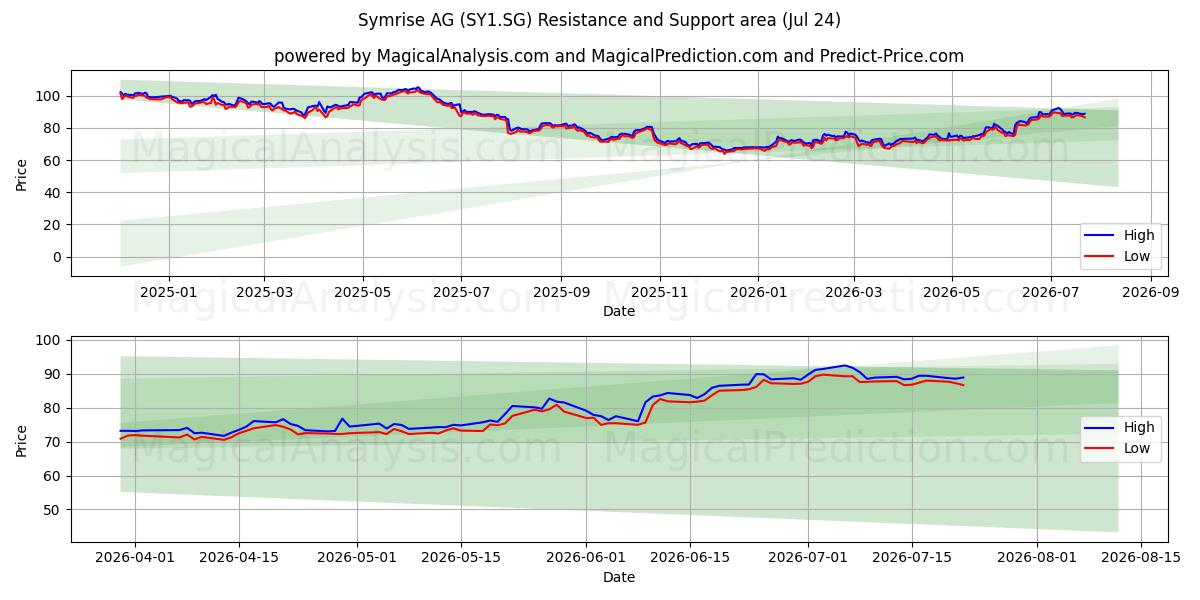Click the '60' y-axis tick on the upper chart
Image resolution: width=1200 pixels, height=600 pixels.
point(54,160)
